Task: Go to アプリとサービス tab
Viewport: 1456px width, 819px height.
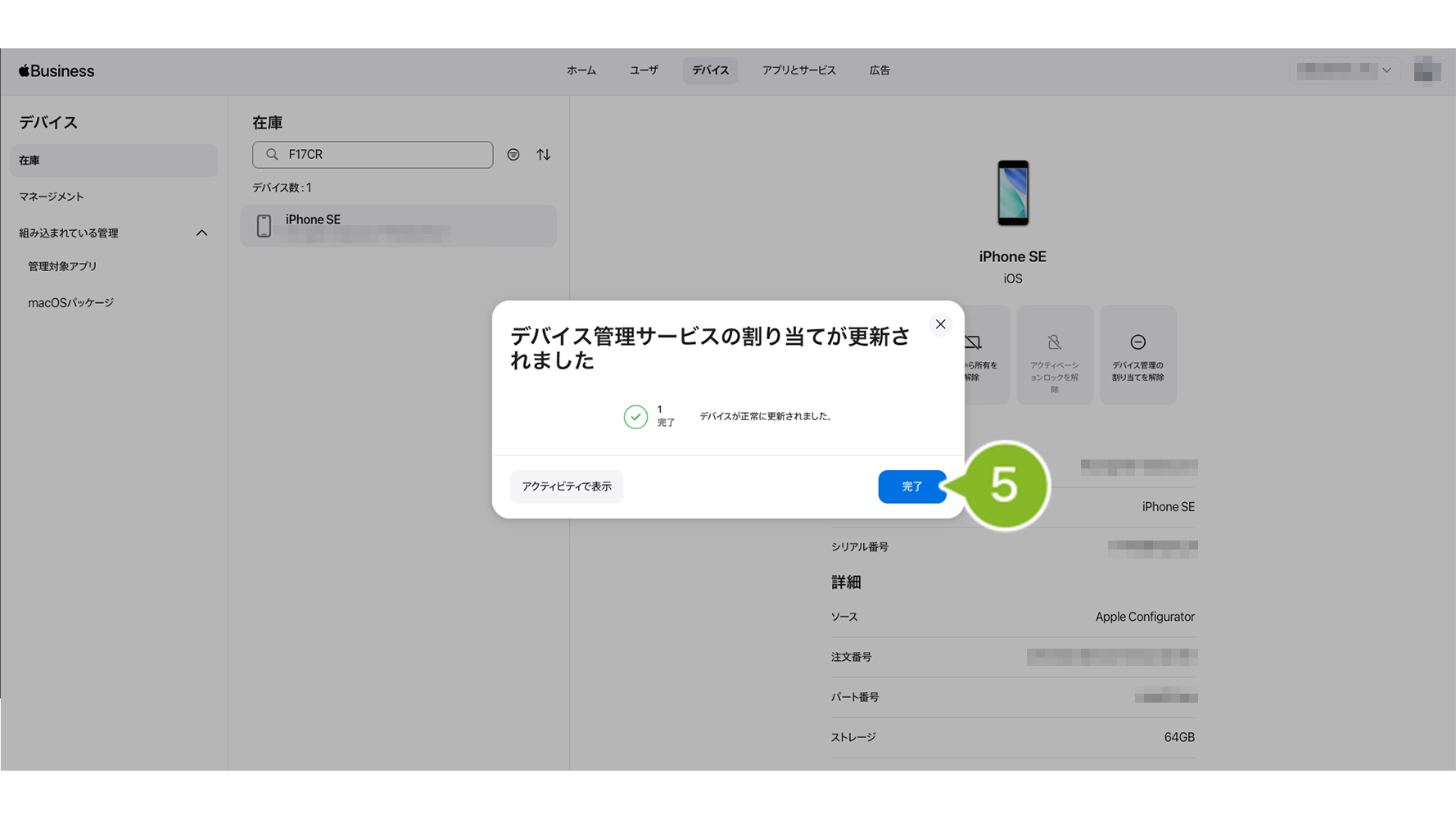Action: point(798,70)
